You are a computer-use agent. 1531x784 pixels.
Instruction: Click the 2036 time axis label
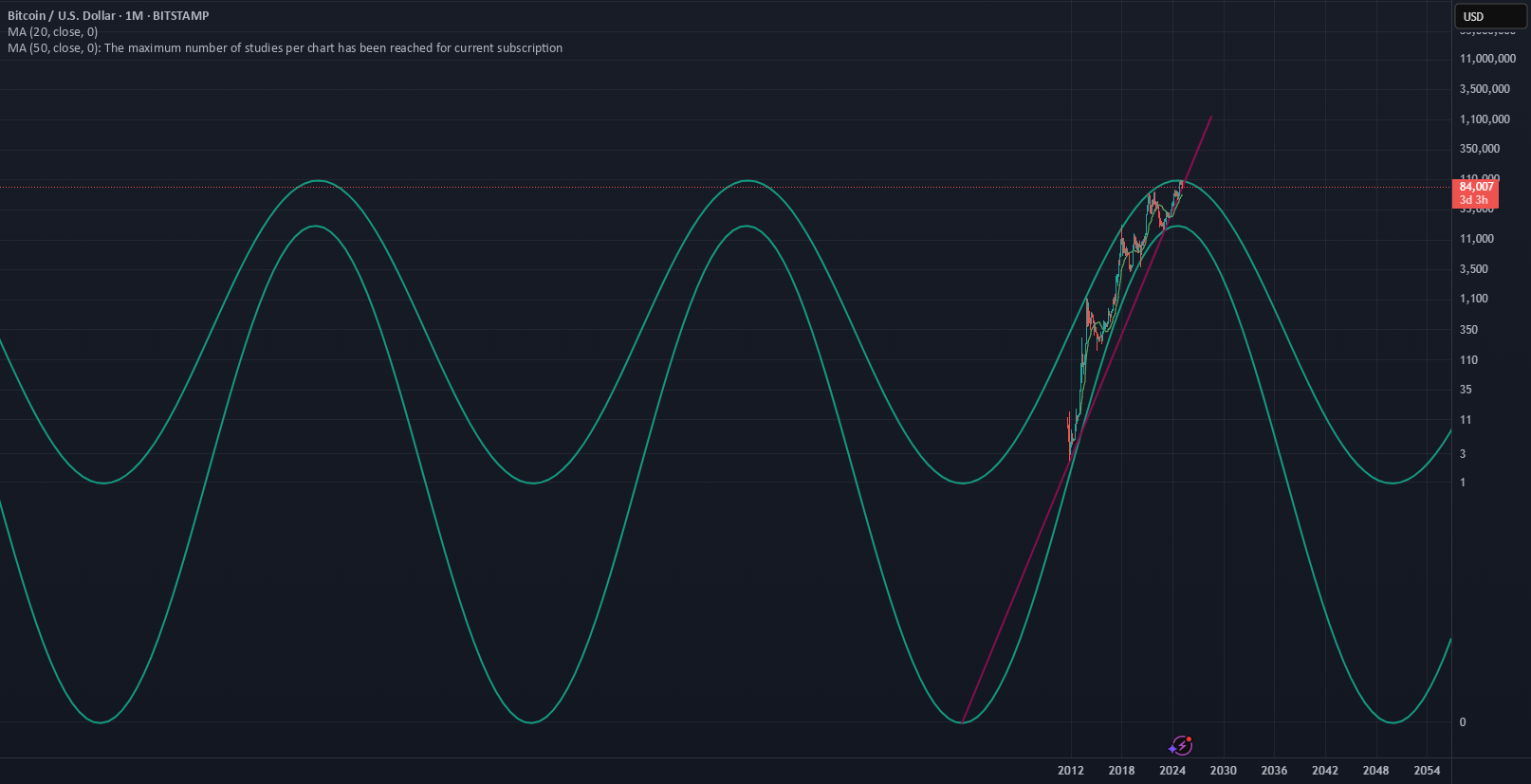[x=1274, y=771]
